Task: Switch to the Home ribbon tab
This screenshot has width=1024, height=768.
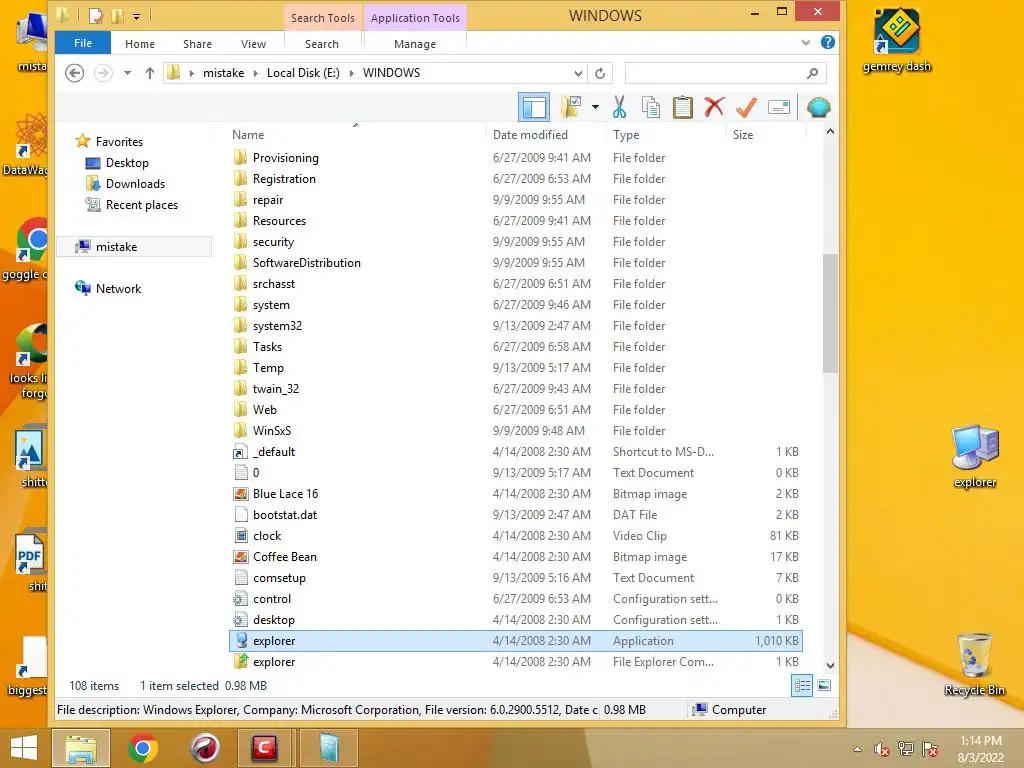Action: [x=140, y=44]
